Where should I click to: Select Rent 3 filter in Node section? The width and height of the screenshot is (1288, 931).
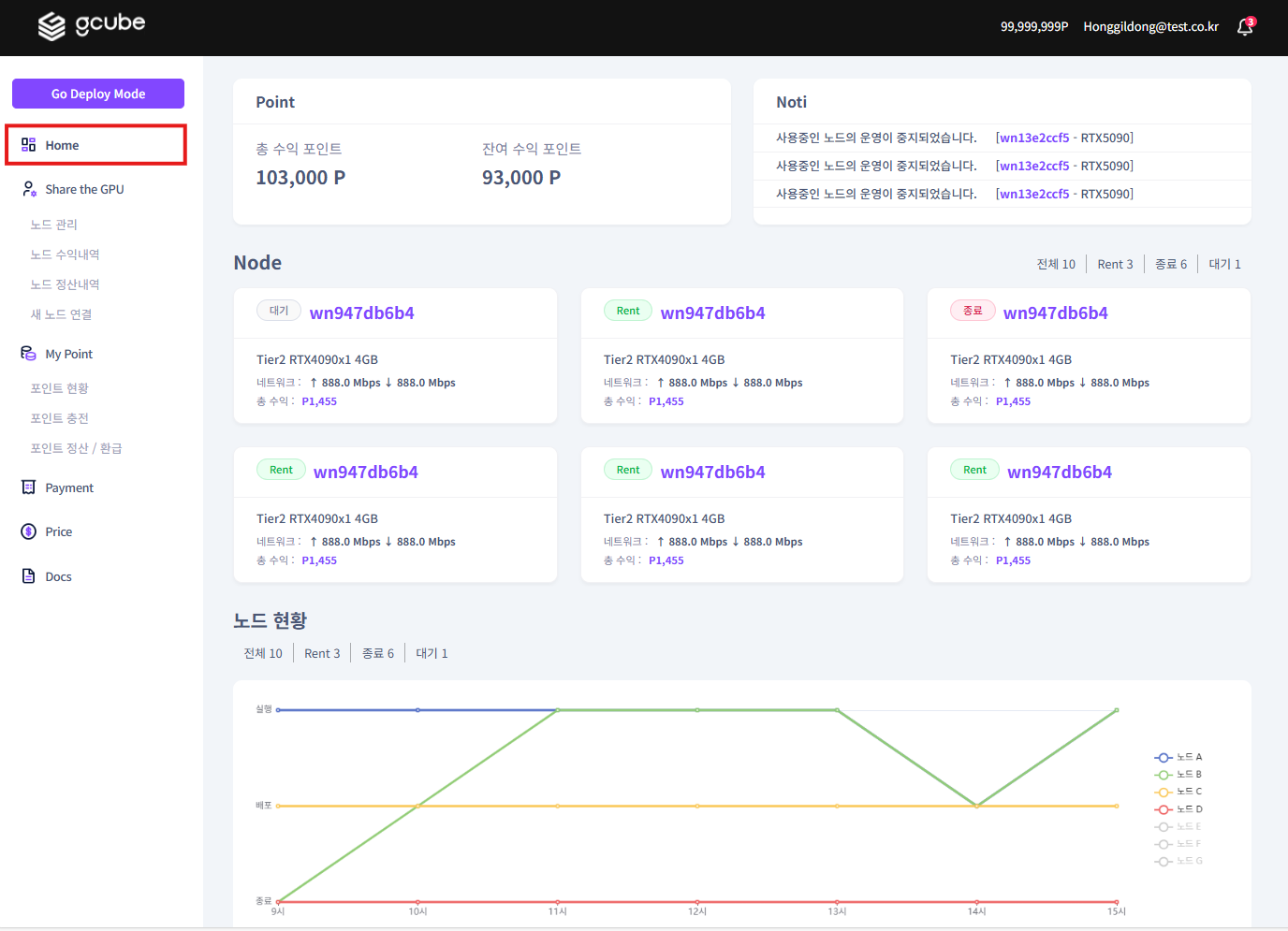(x=1115, y=265)
